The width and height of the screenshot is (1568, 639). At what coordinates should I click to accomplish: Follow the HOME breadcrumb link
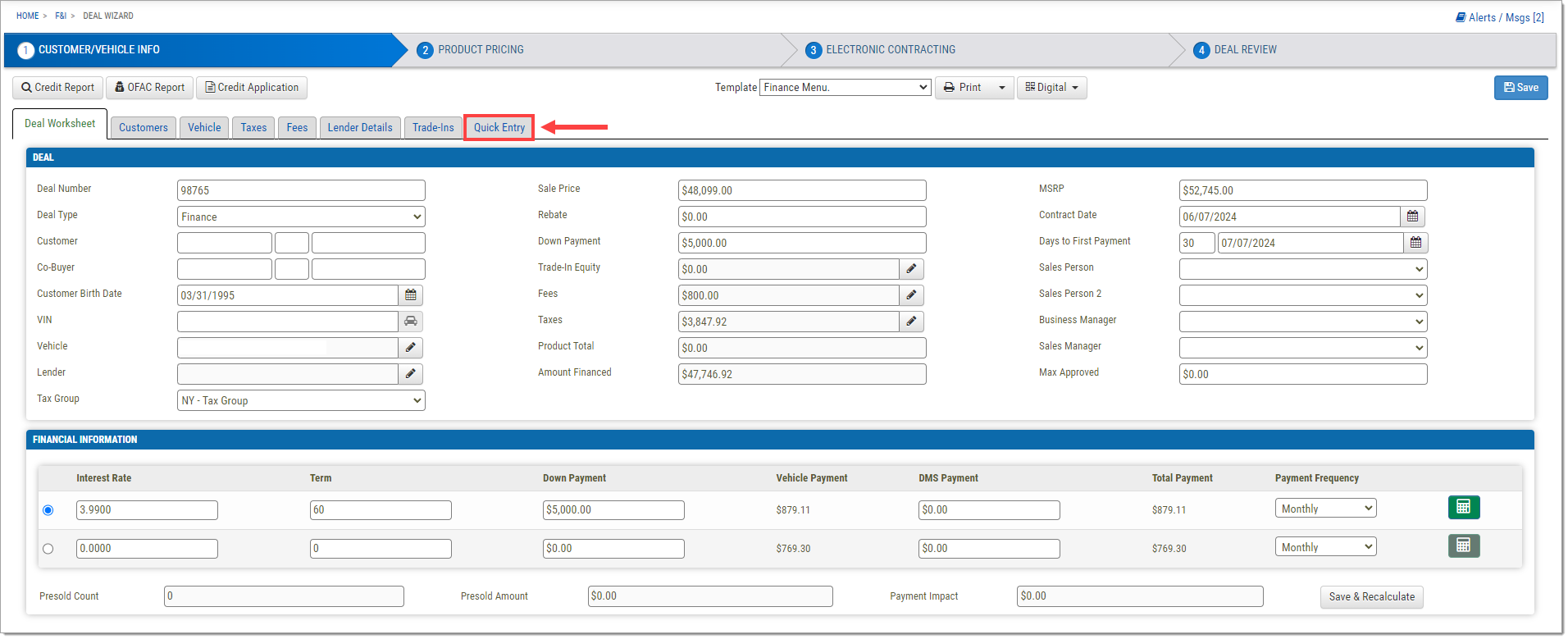click(27, 16)
